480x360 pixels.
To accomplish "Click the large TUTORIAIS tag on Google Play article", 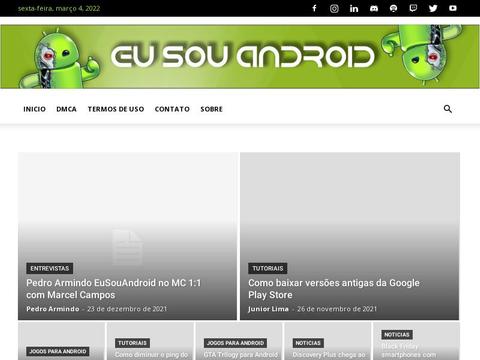I will [268, 268].
